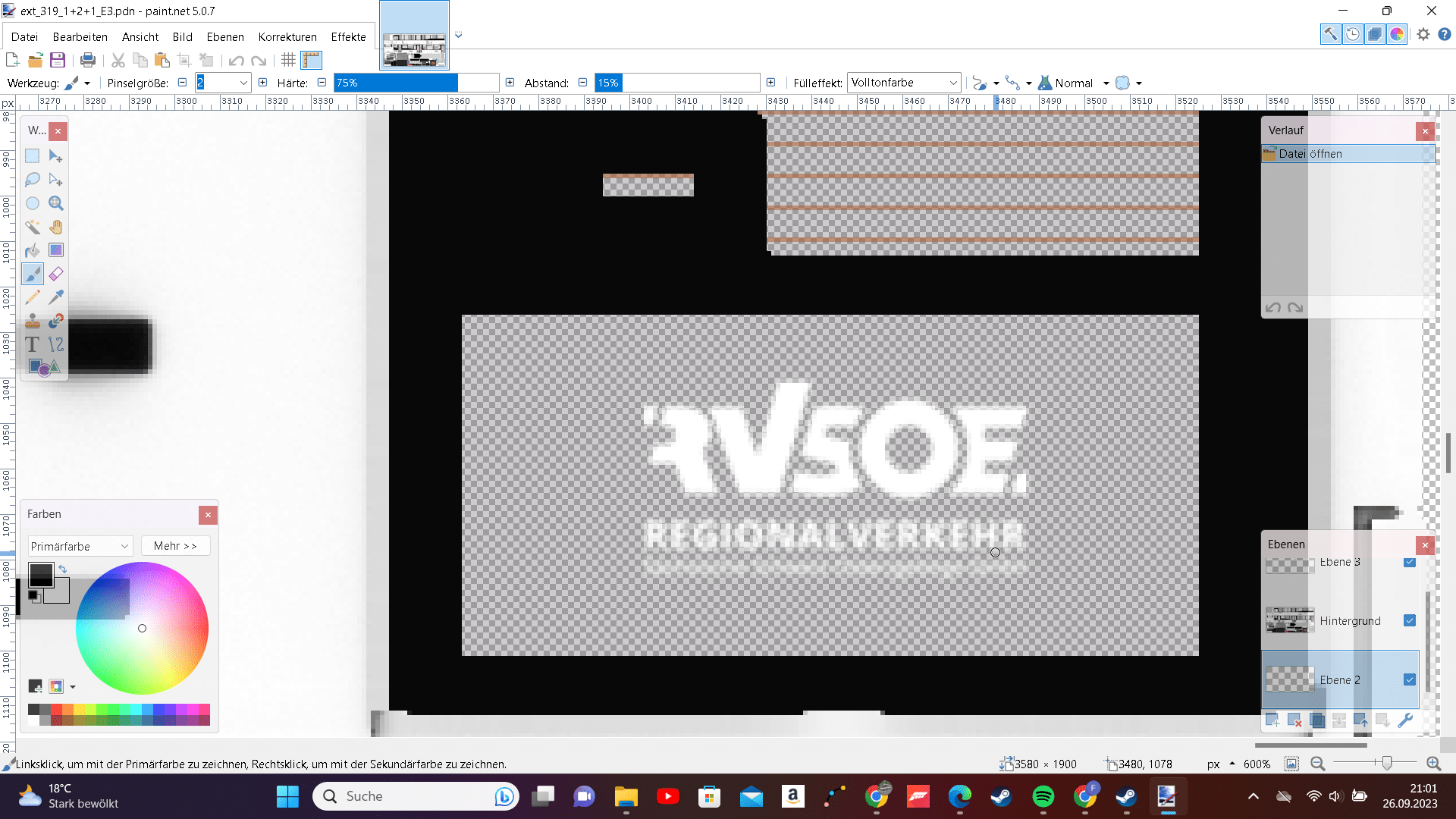Select the Pan hand tool
1456x819 pixels.
(x=56, y=227)
